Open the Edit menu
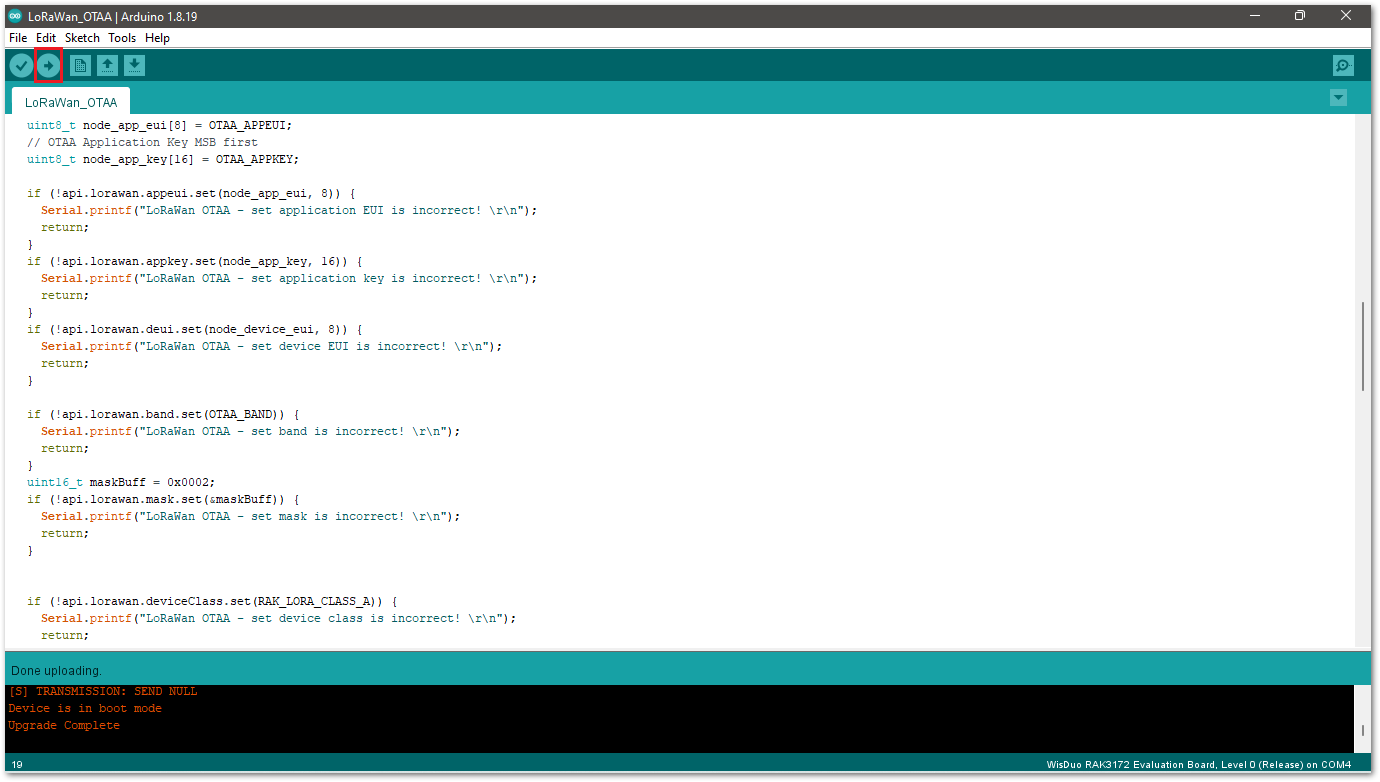 46,38
